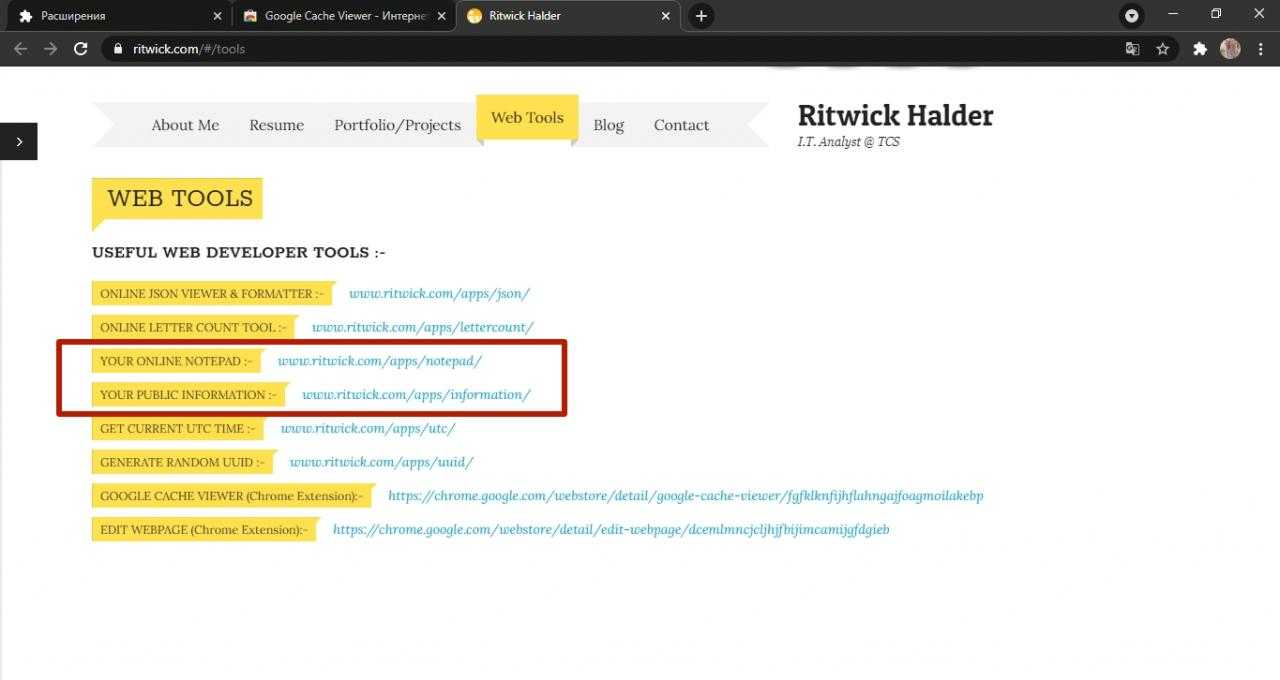Open the JSON viewer apps link
Image resolution: width=1280 pixels, height=680 pixels.
click(439, 294)
